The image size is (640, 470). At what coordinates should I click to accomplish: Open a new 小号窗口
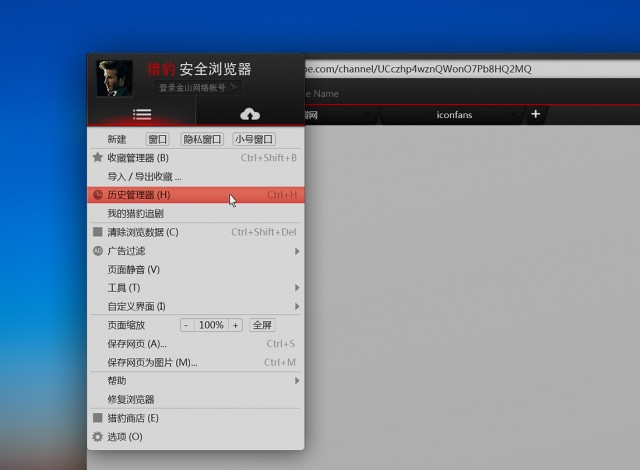(x=254, y=139)
